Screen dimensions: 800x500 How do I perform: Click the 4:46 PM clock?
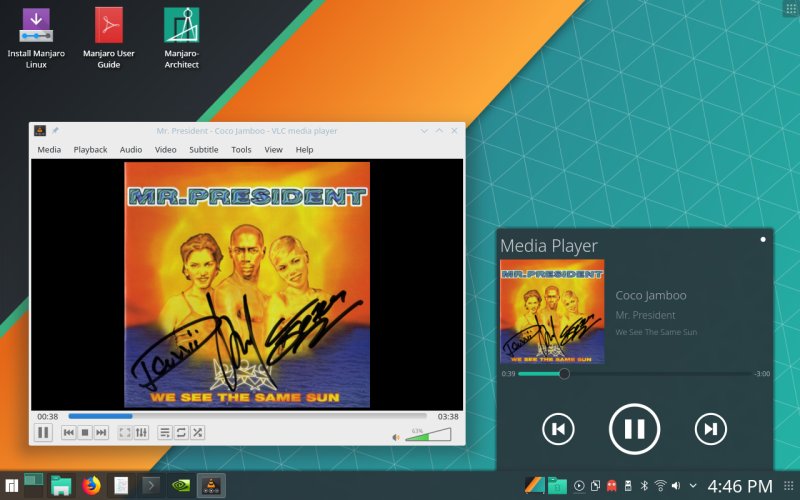(740, 486)
